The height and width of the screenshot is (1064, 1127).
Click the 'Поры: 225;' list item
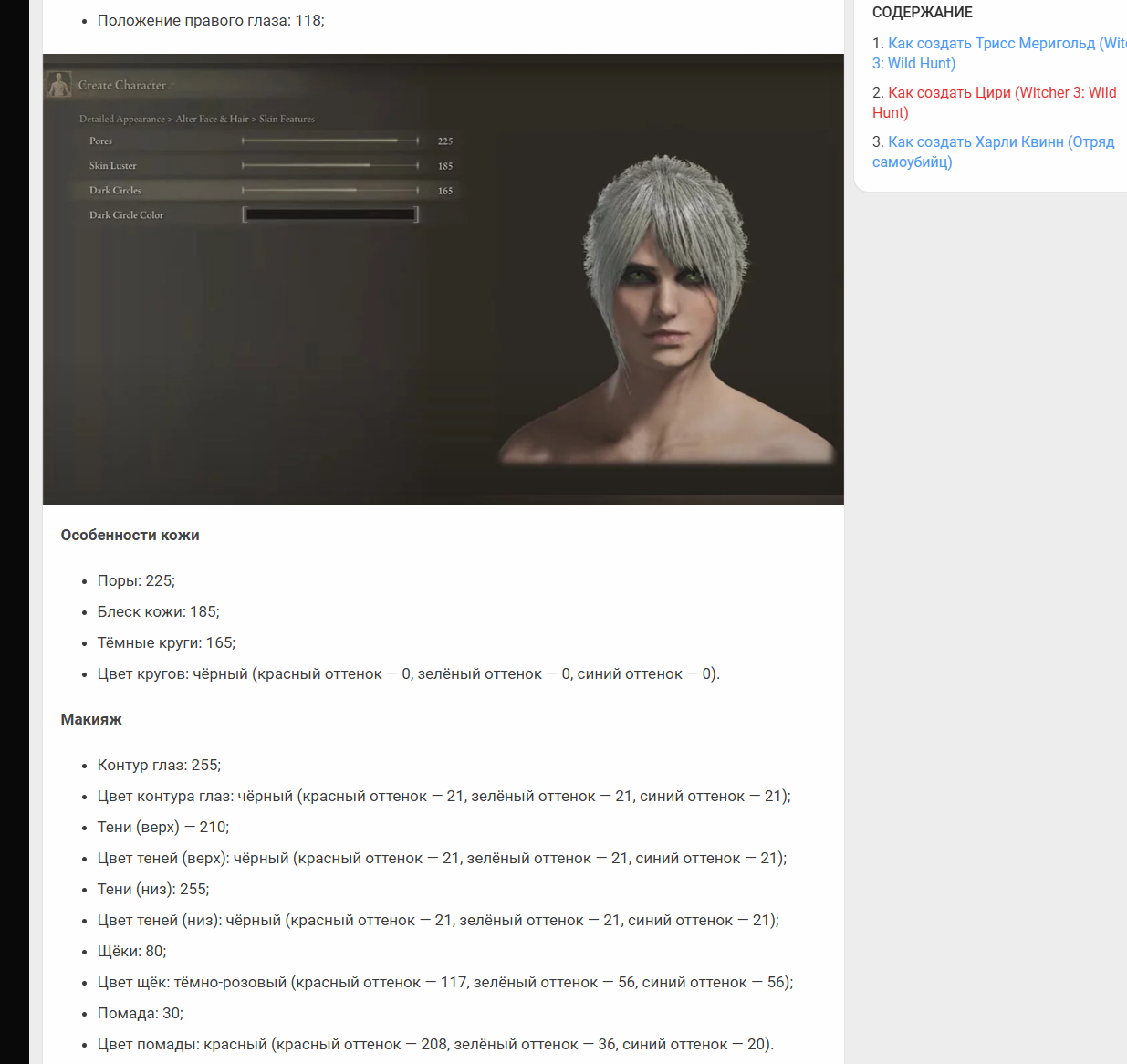[136, 581]
